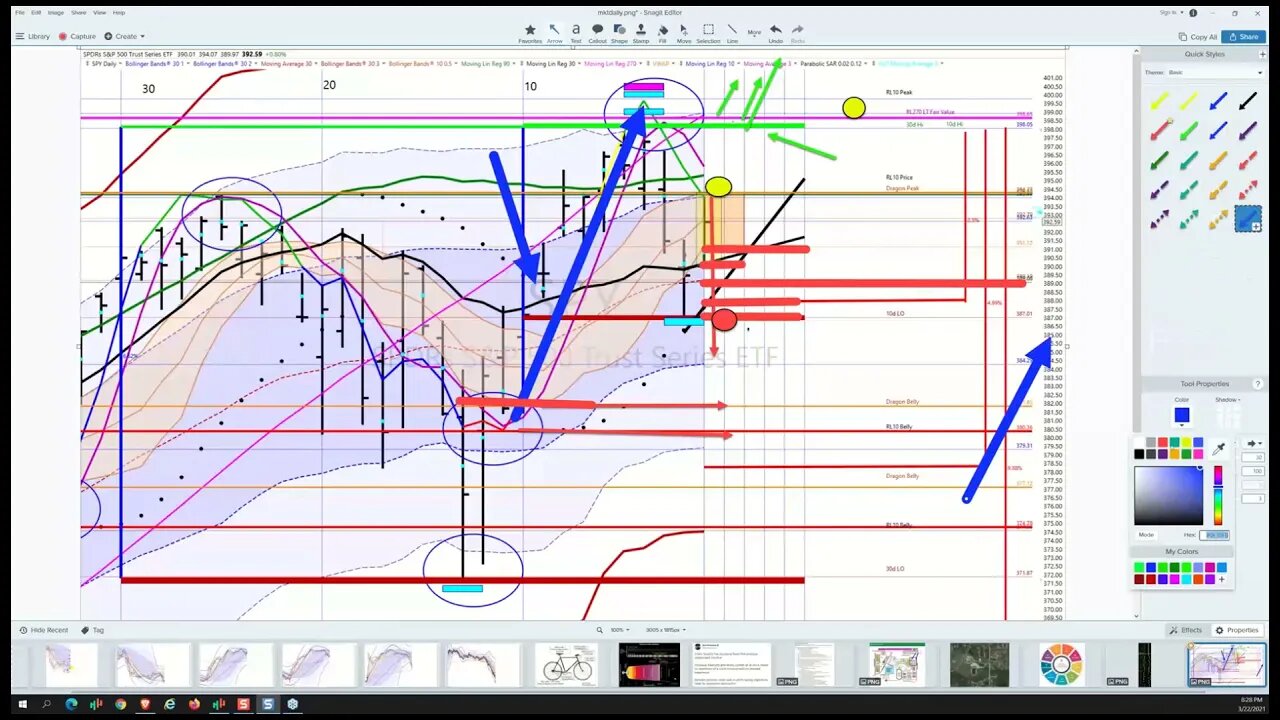Open the Image menu

56,13
